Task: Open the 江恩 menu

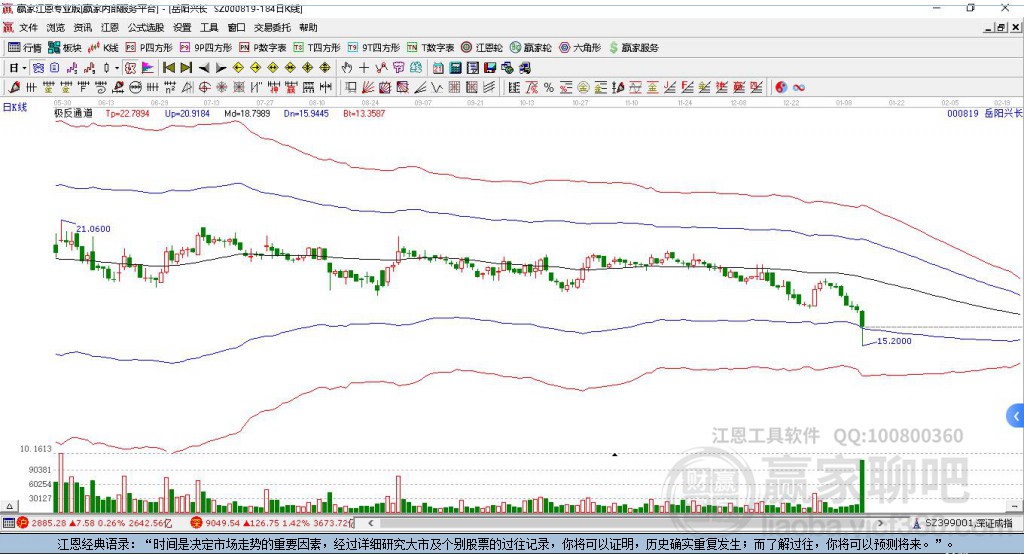Action: pos(110,28)
